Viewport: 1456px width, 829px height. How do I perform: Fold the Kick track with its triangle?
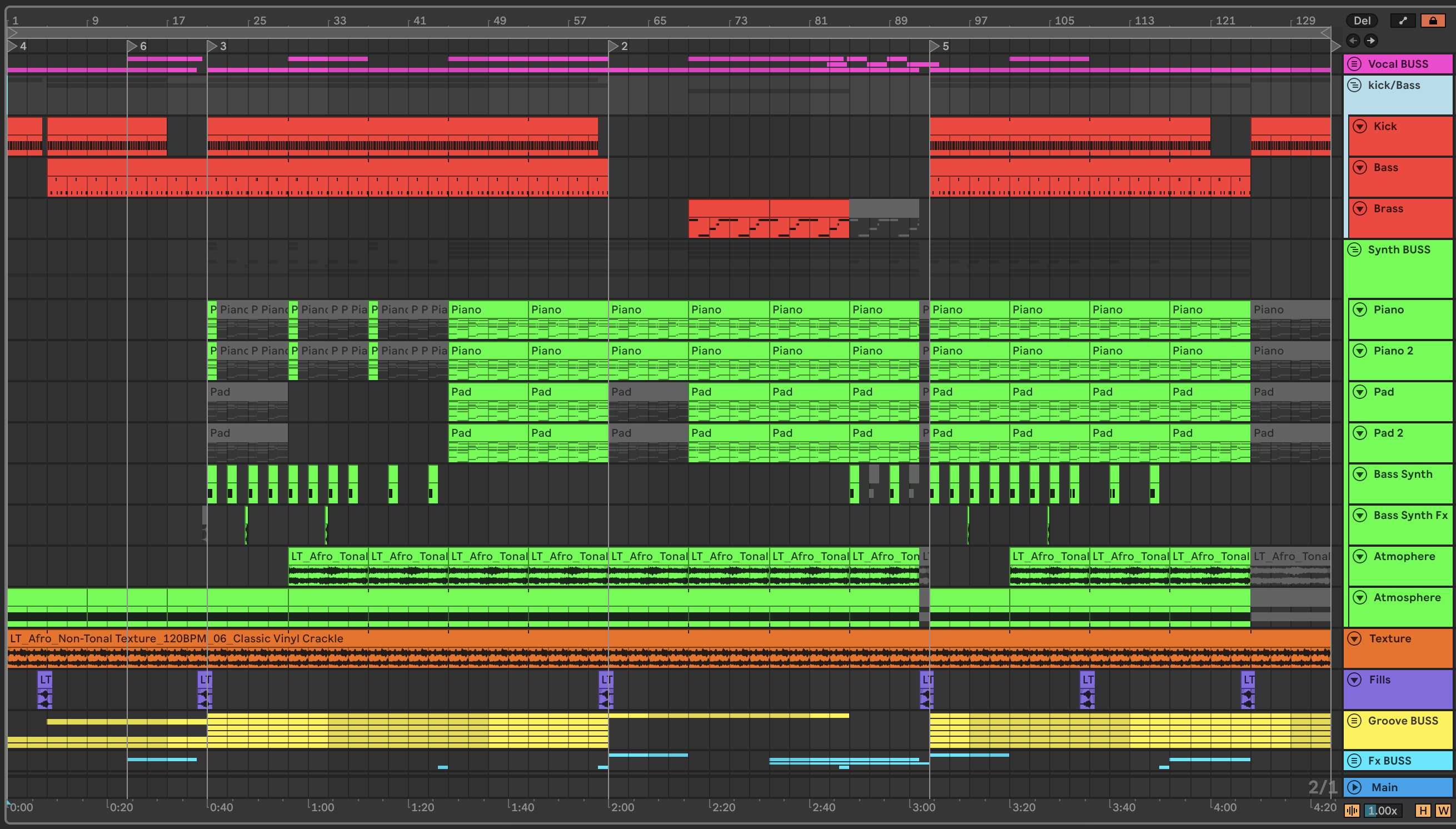tap(1360, 126)
